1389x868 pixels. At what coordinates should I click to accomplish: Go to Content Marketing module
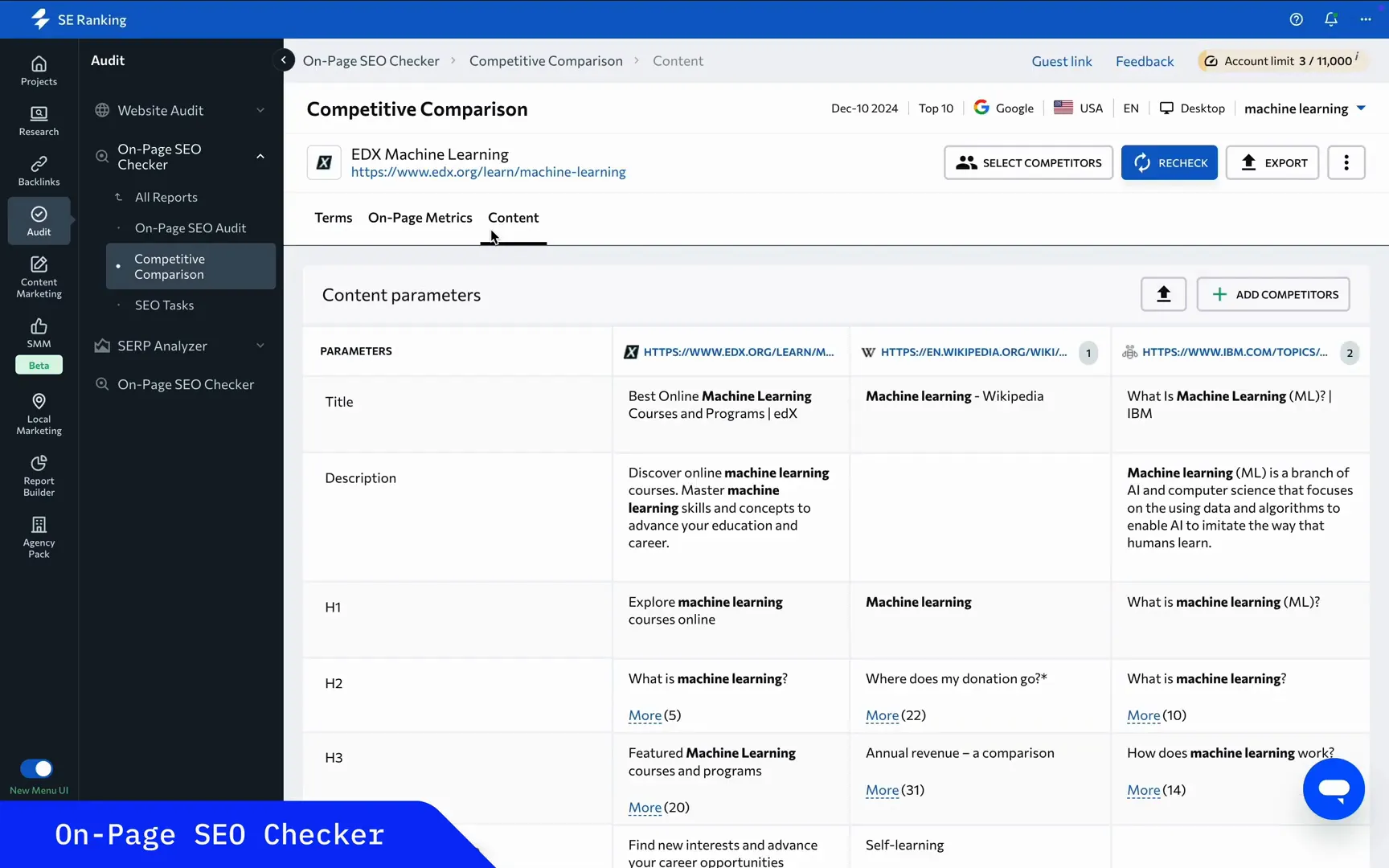38,276
